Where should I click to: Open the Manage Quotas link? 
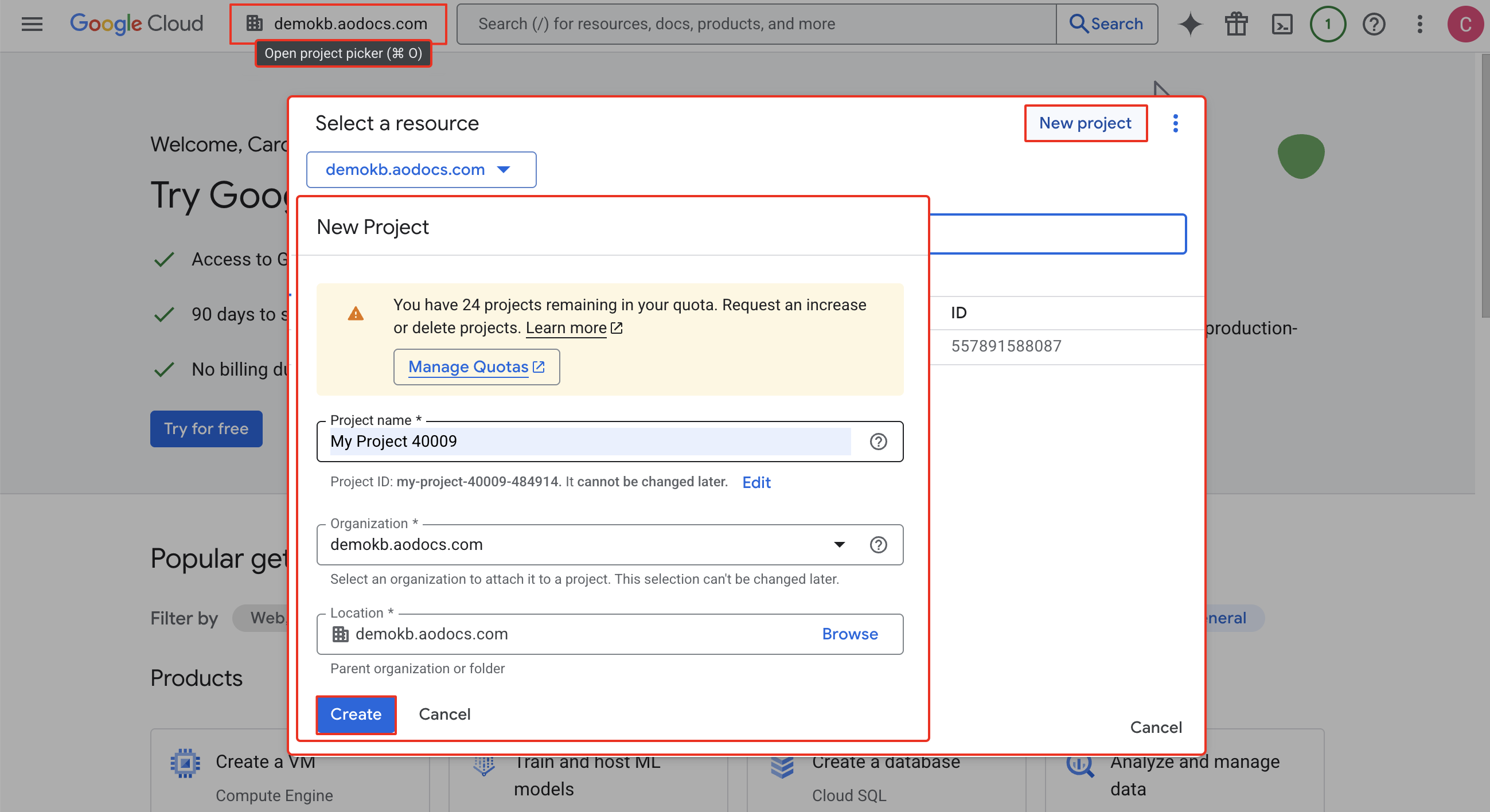pyautogui.click(x=476, y=366)
